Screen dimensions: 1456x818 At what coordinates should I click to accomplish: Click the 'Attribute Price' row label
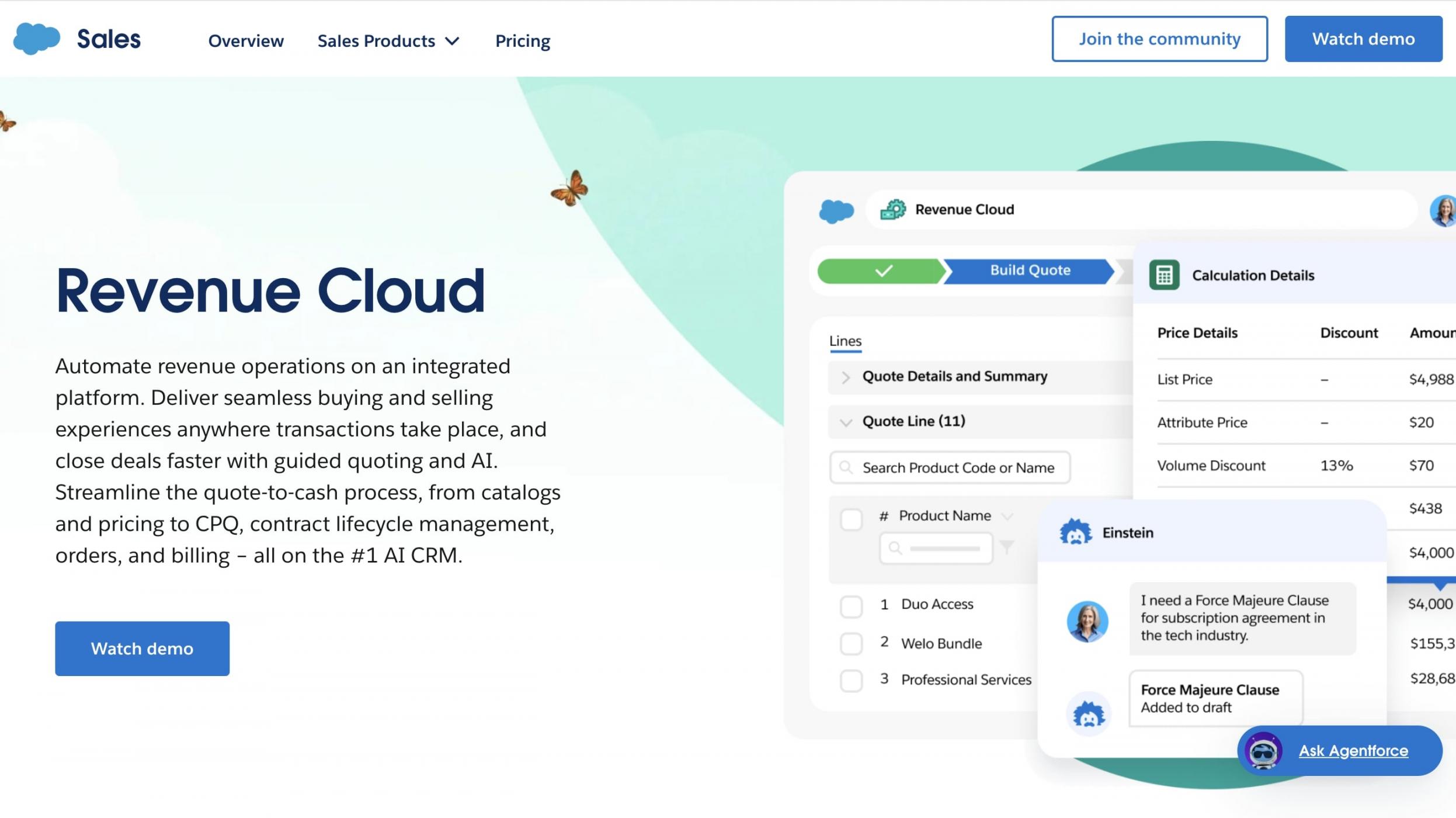click(x=1202, y=422)
